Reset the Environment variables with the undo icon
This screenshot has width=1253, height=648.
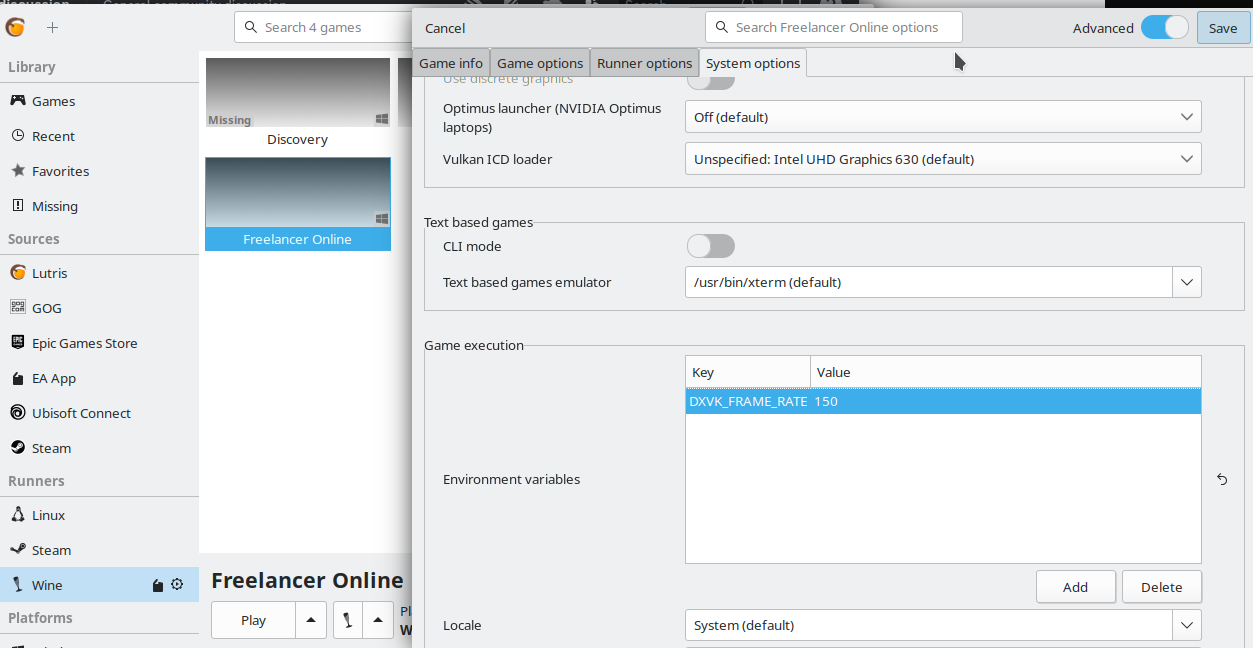pyautogui.click(x=1222, y=480)
